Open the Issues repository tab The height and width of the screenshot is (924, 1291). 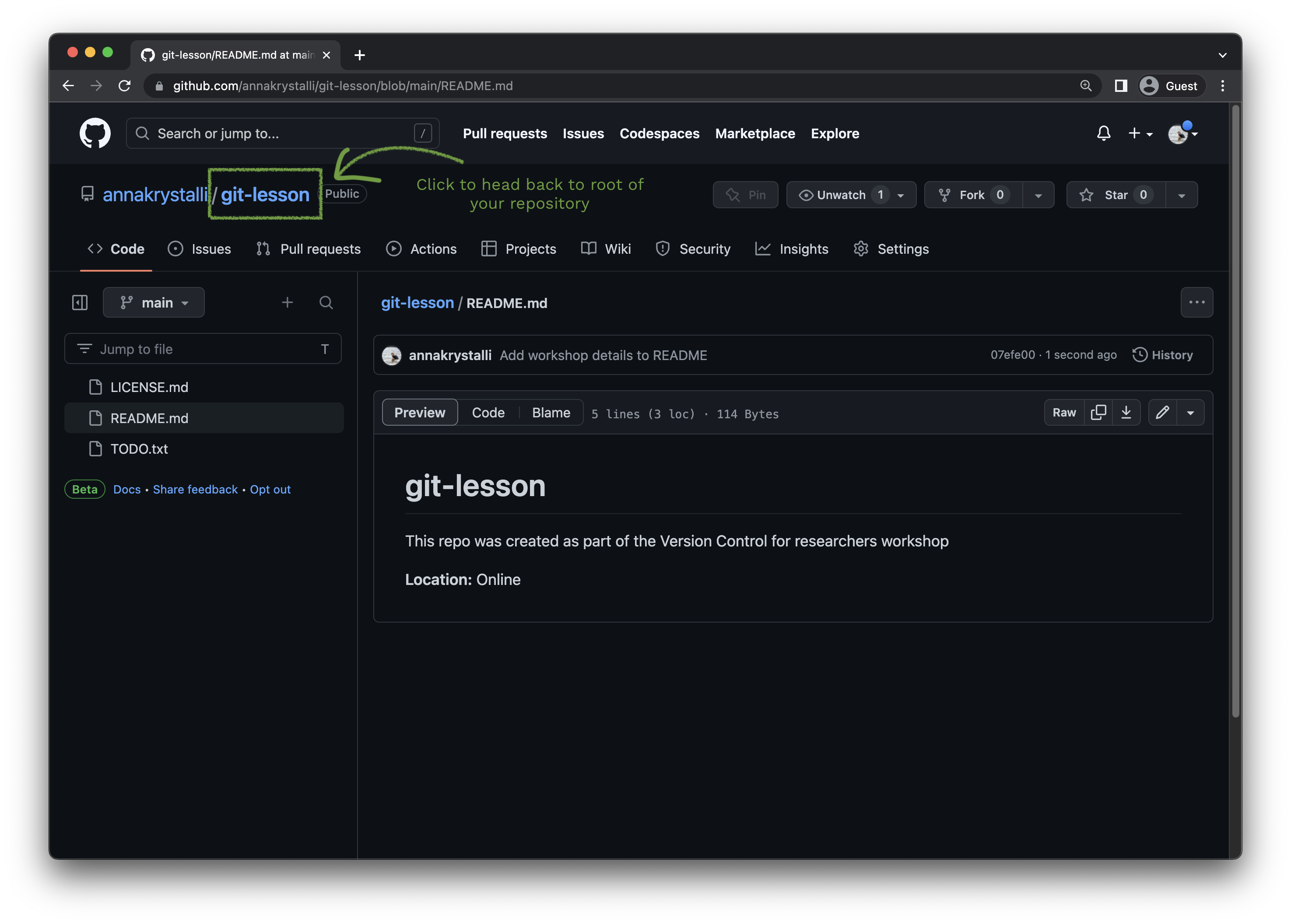point(199,248)
